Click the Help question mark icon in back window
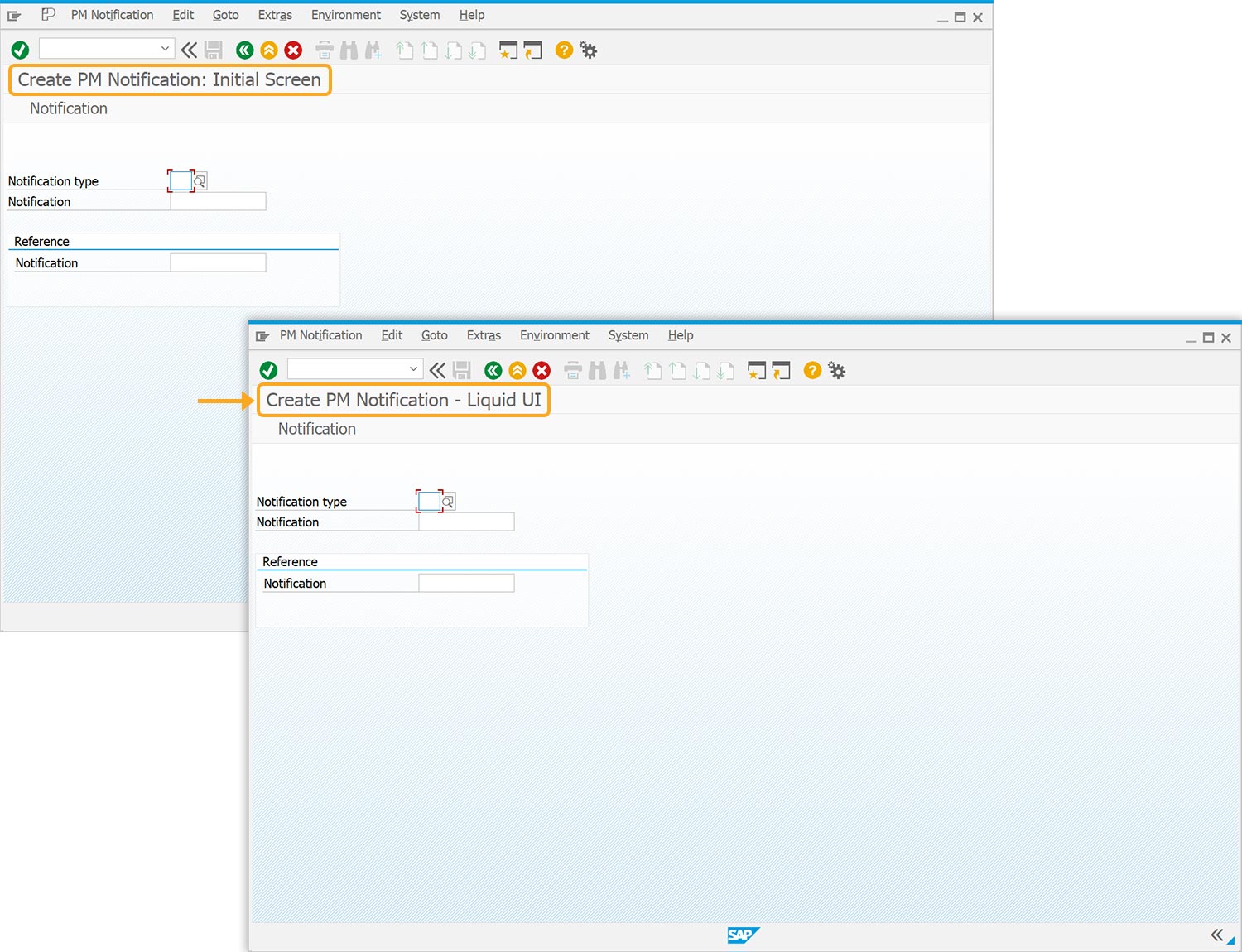Viewport: 1242px width, 952px height. coord(564,50)
